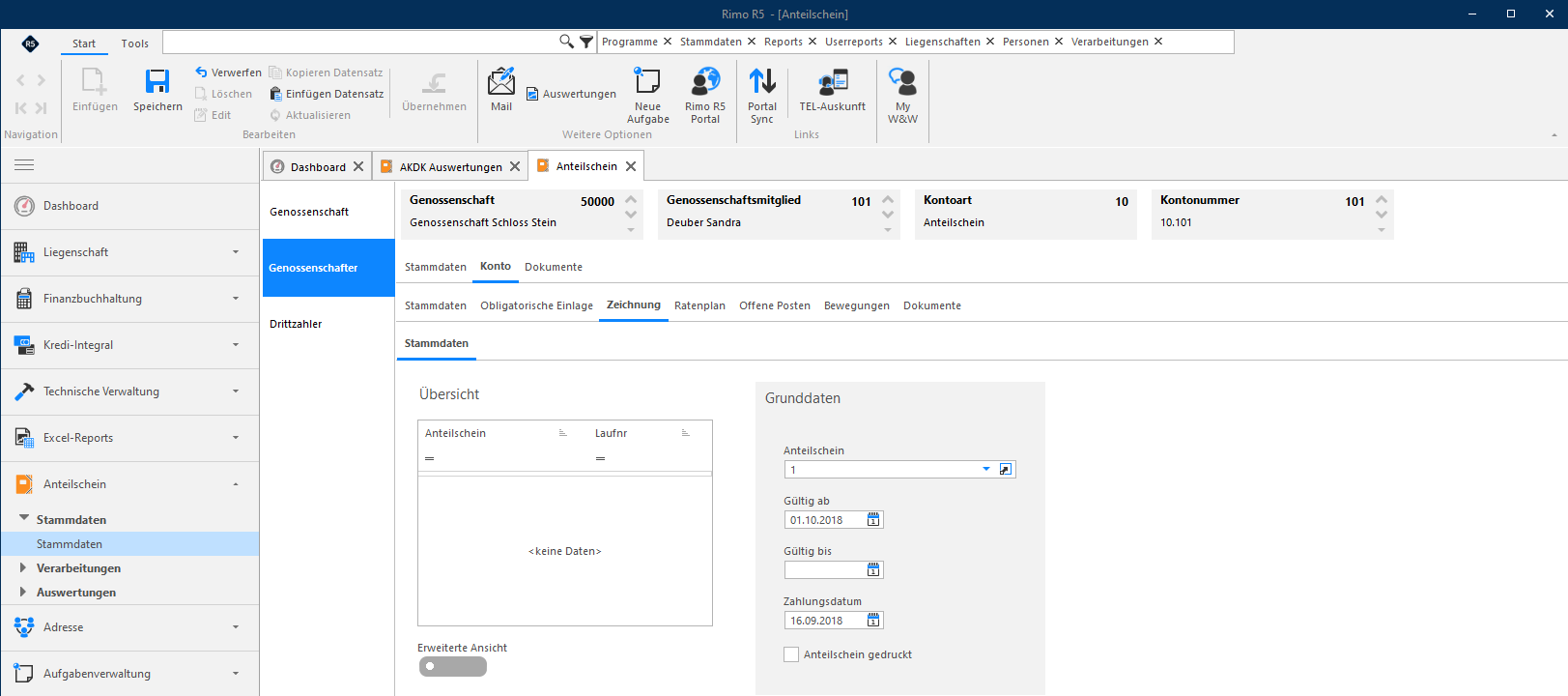The image size is (1568, 696).
Task: Click the Zahlungsdatum date field
Action: pos(825,621)
